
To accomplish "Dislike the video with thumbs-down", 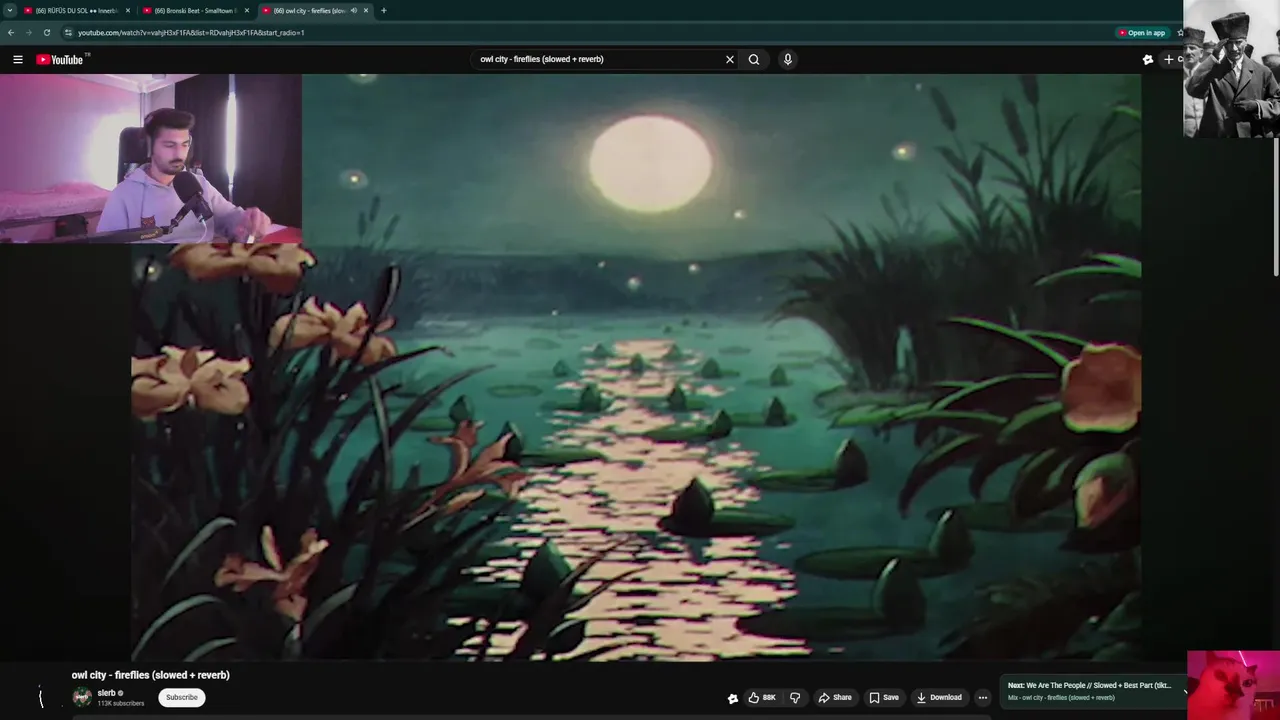I will pos(795,697).
